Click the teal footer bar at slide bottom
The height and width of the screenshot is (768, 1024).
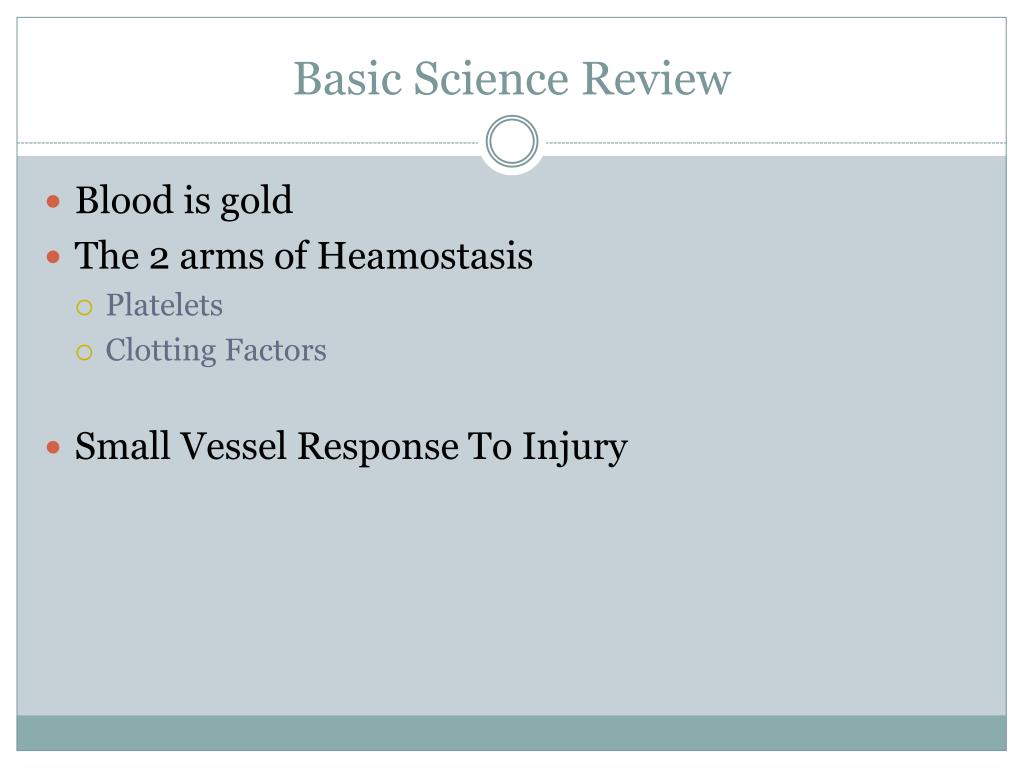[x=512, y=733]
